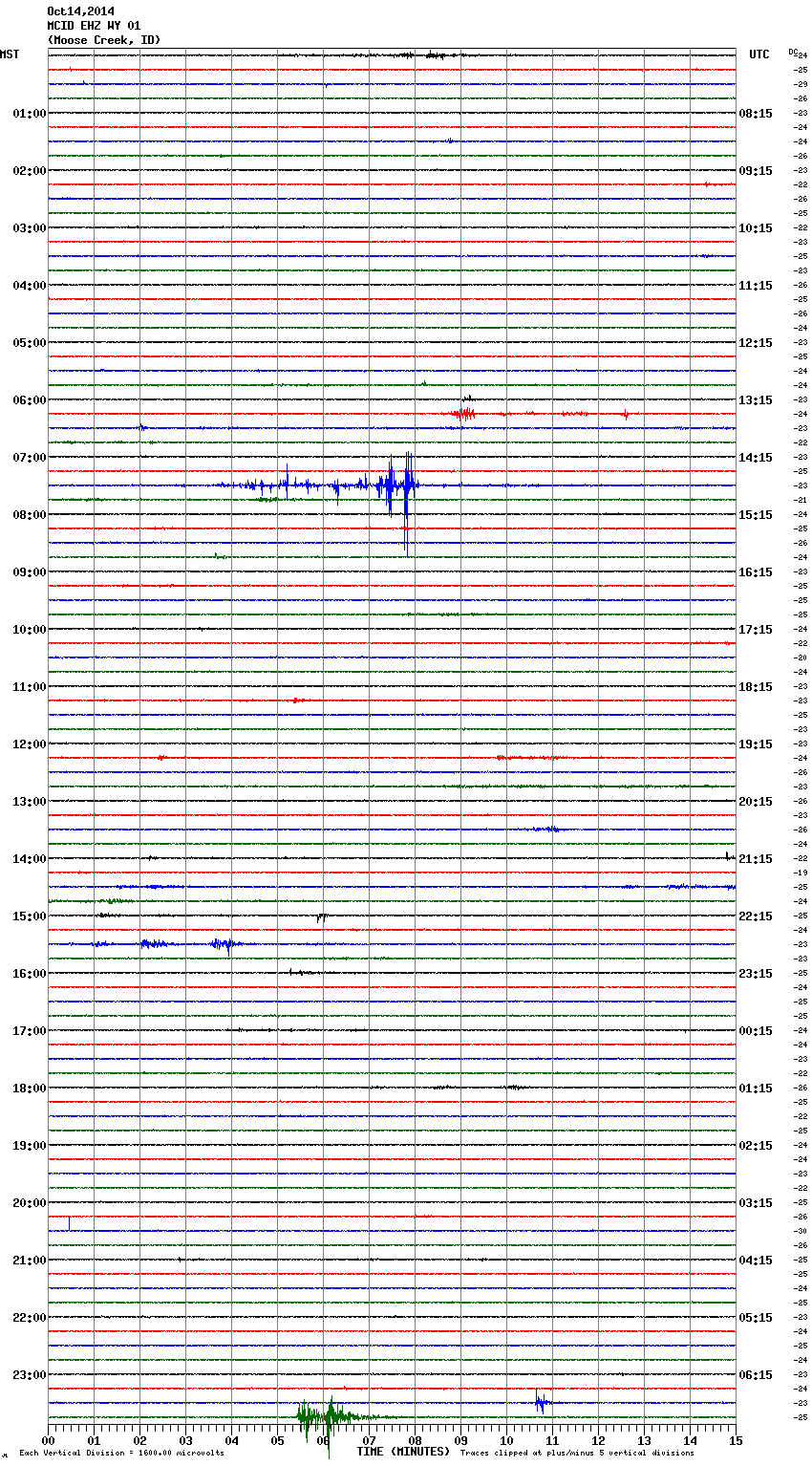
Task: Click the 'TIME (MINUTES)' axis title
Action: click(x=403, y=1452)
